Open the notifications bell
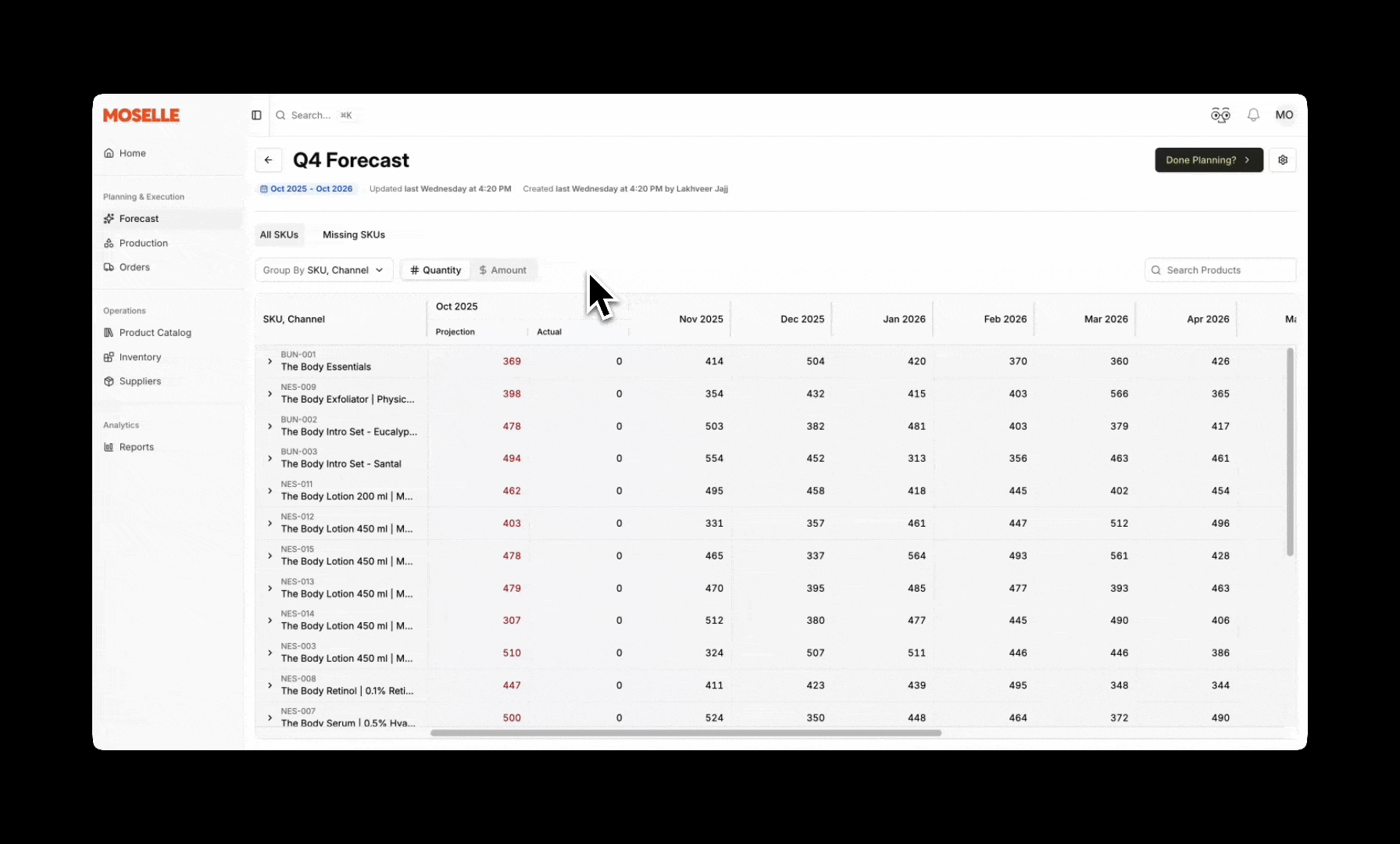The image size is (1400, 844). pos(1253,115)
